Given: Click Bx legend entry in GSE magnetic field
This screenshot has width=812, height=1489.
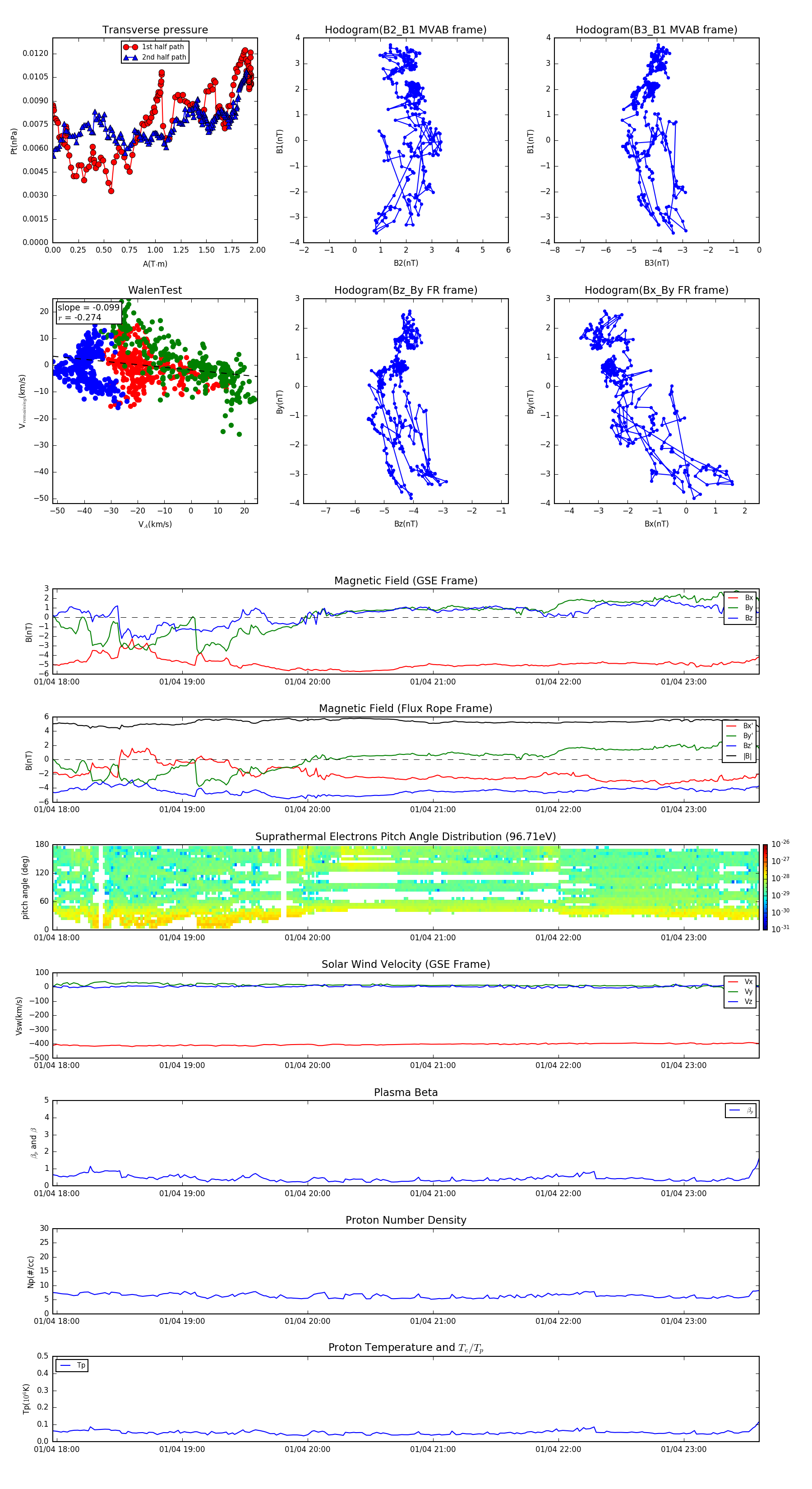Looking at the screenshot, I should coord(740,598).
